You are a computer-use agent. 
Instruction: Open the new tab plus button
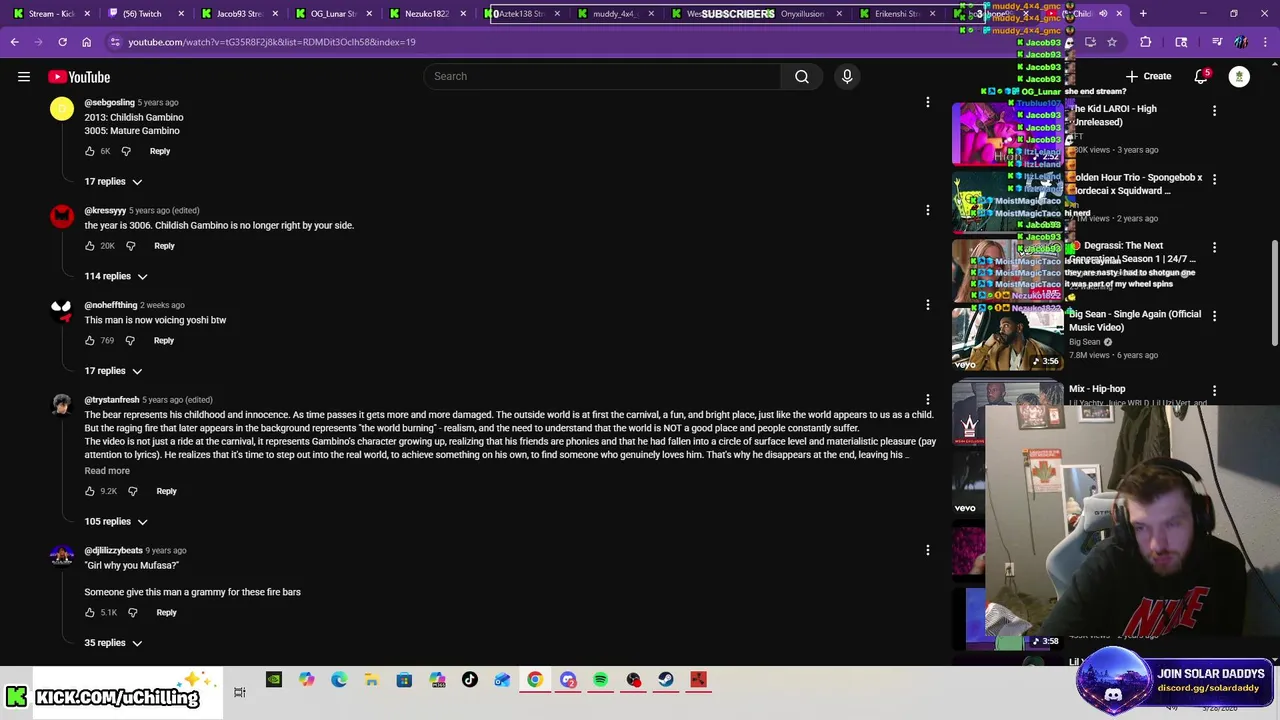(1143, 14)
